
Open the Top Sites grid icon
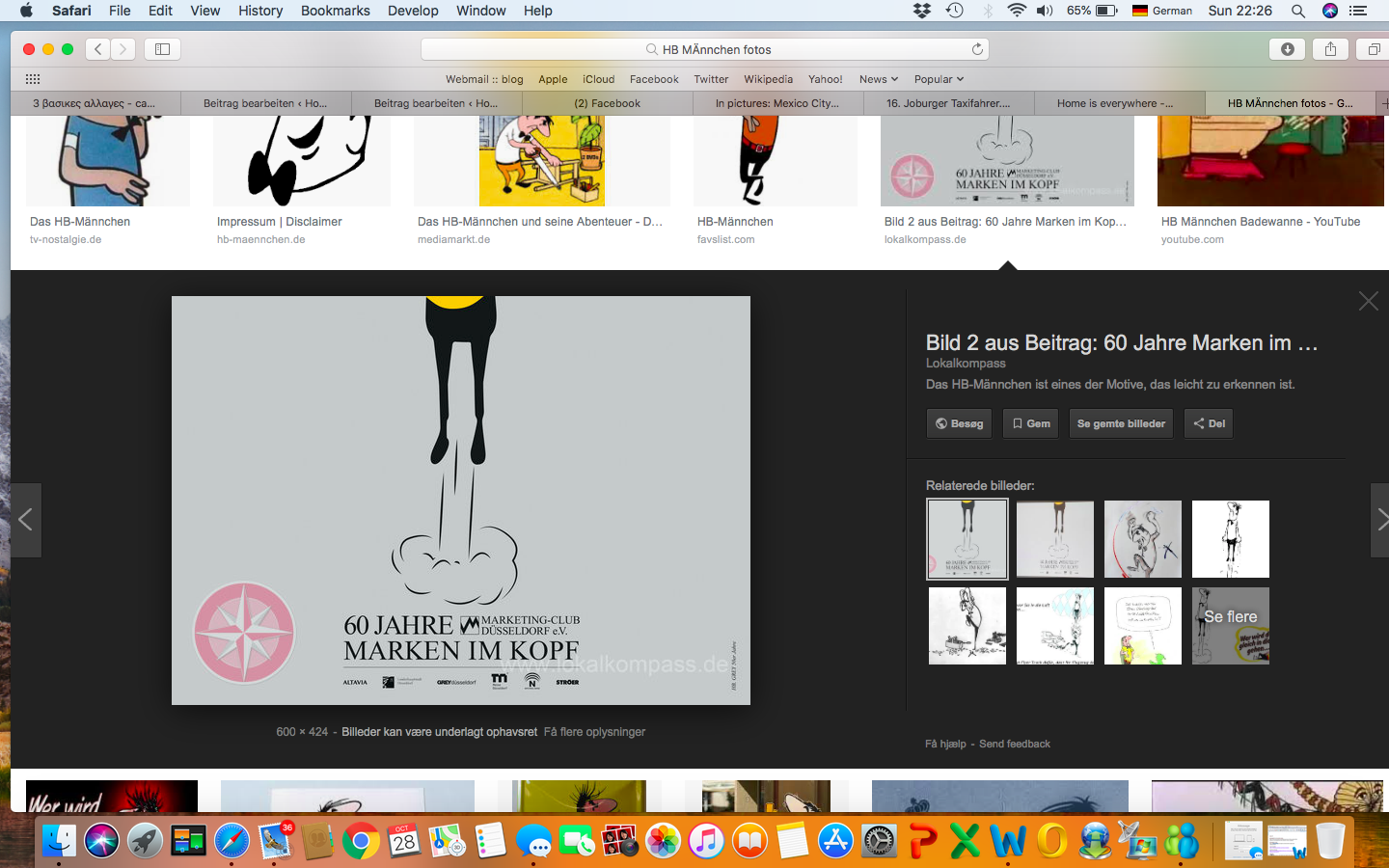coord(32,79)
